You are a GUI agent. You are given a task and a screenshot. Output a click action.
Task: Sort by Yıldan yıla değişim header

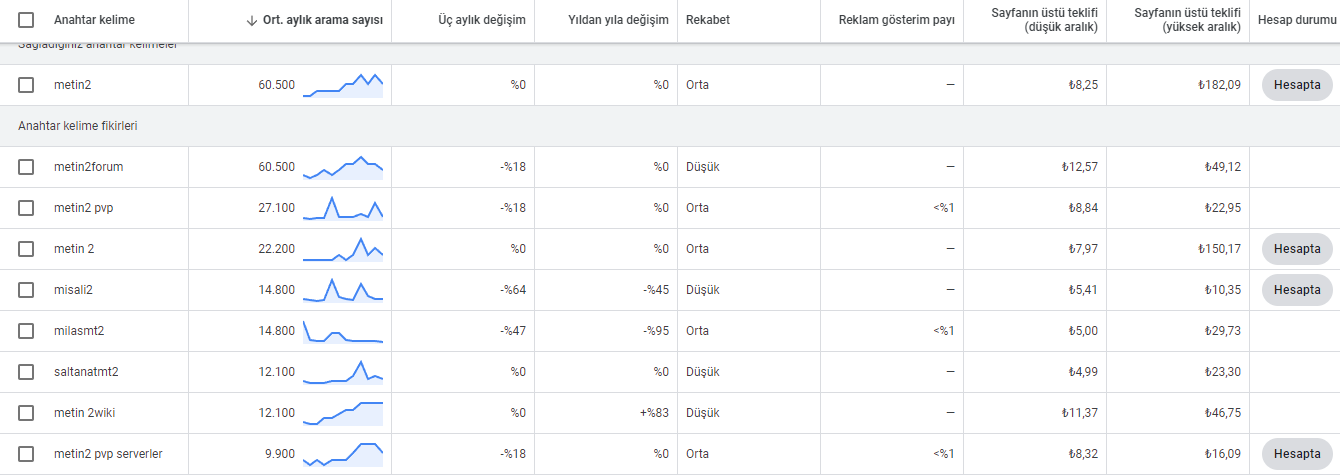click(618, 20)
